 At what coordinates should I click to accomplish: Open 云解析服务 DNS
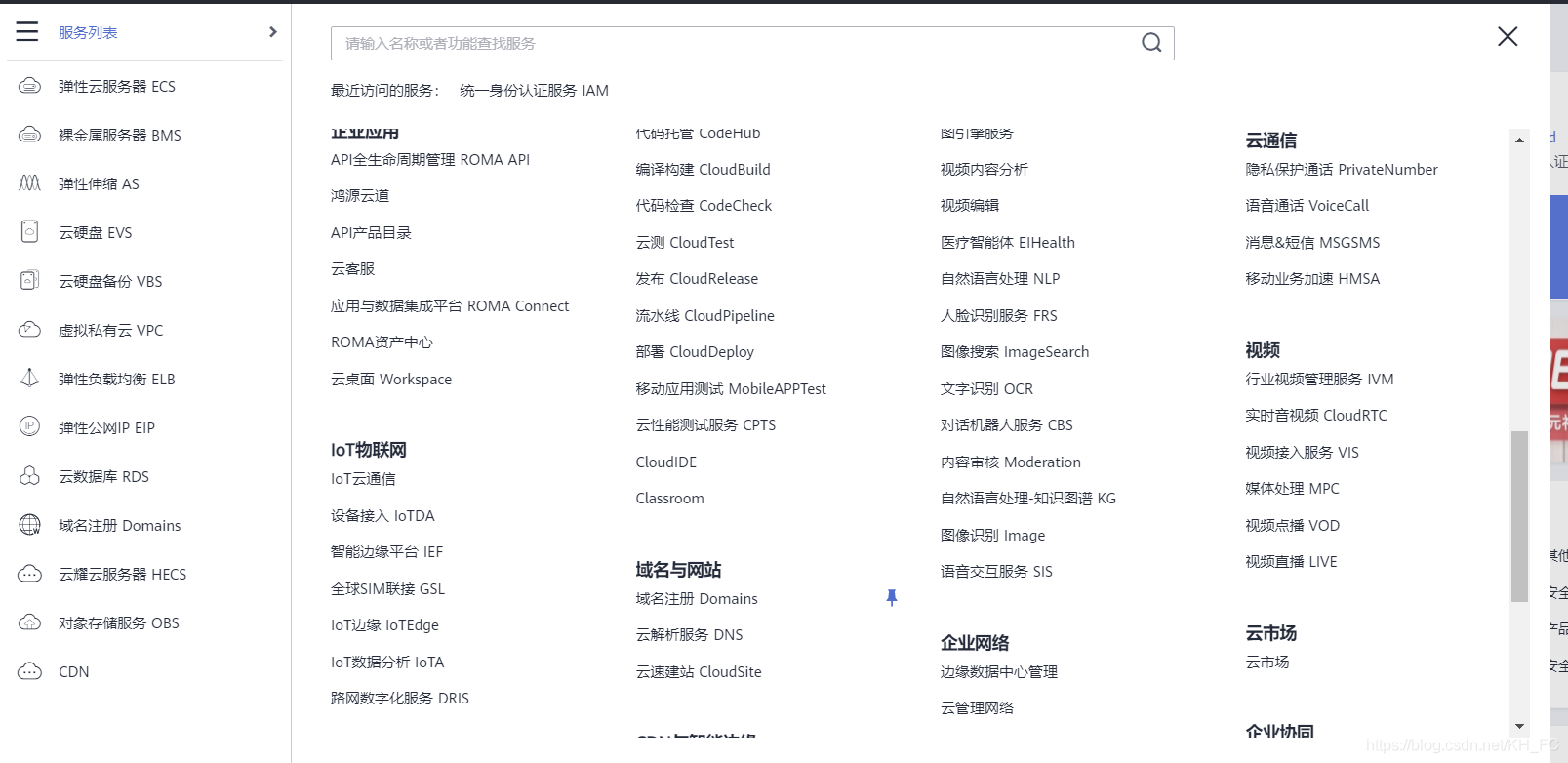689,634
